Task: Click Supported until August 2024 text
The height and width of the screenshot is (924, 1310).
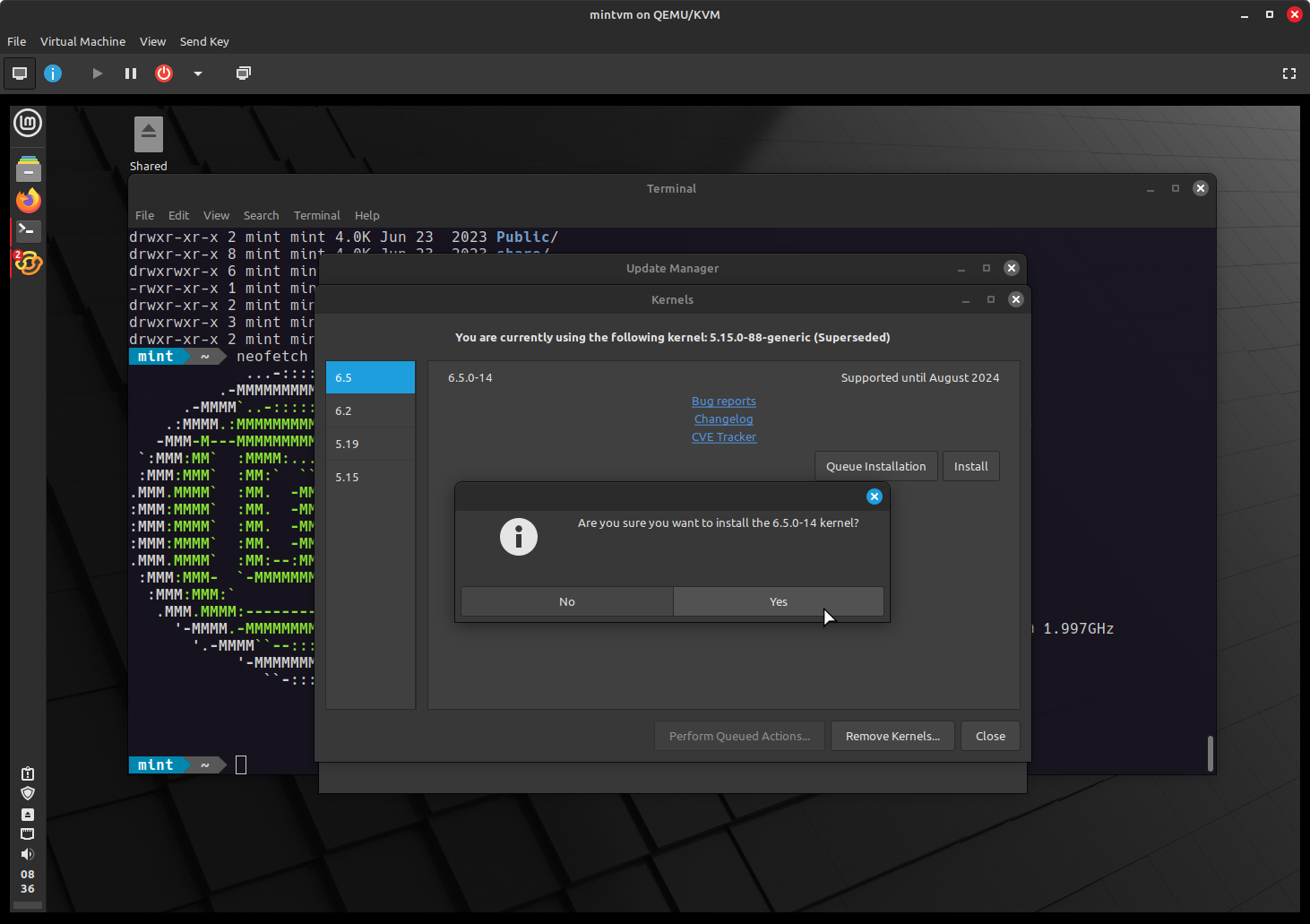Action: (x=919, y=377)
